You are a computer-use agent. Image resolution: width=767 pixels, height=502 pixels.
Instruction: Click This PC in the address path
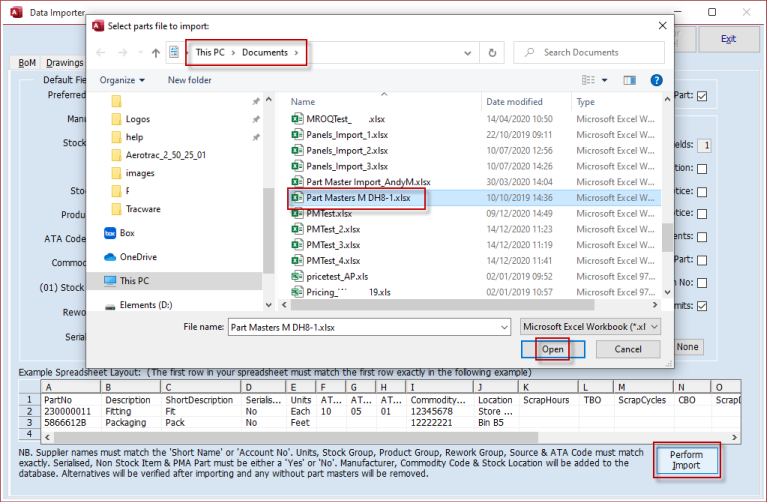click(210, 52)
